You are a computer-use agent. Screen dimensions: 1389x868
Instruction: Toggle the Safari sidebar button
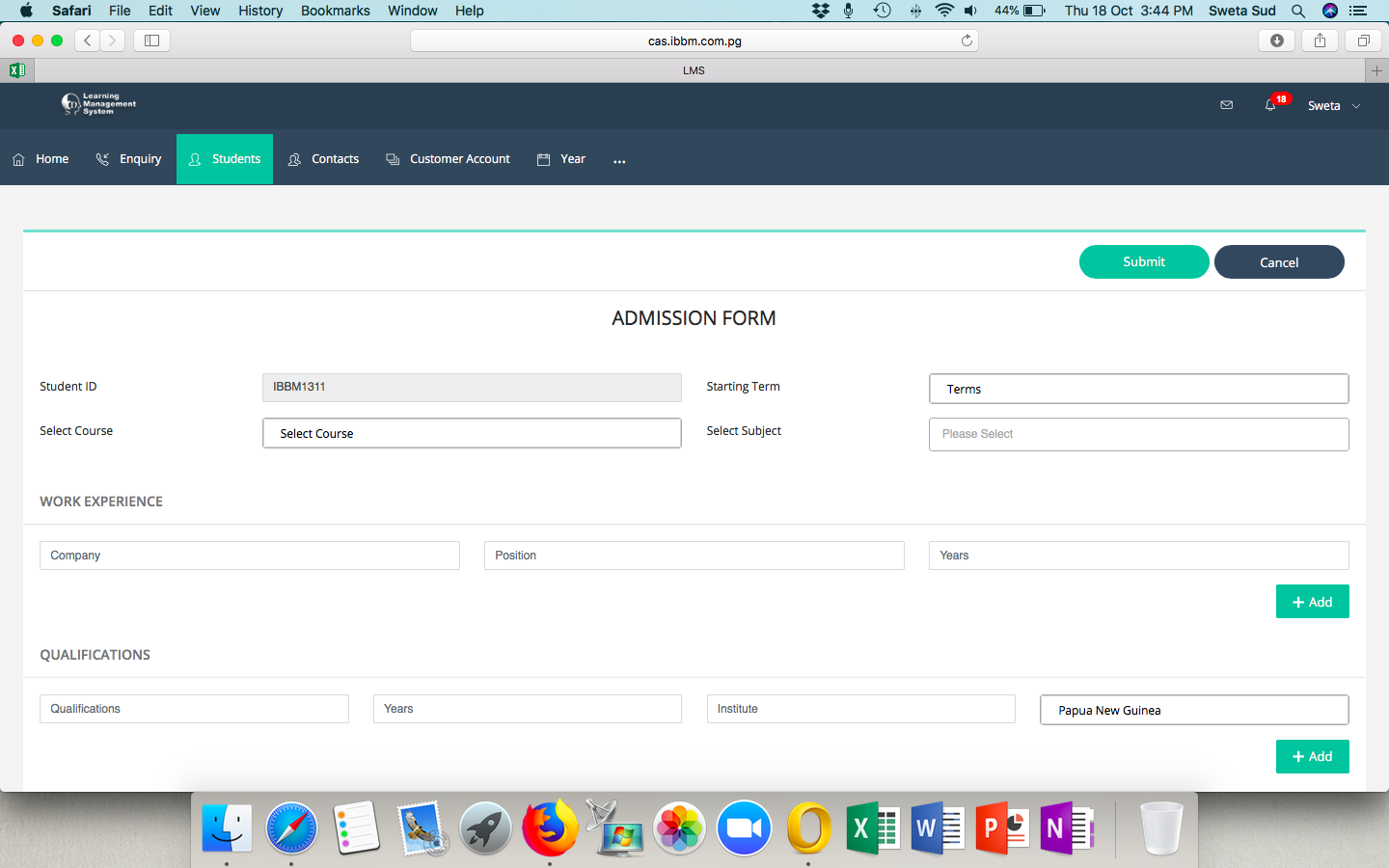[x=151, y=41]
